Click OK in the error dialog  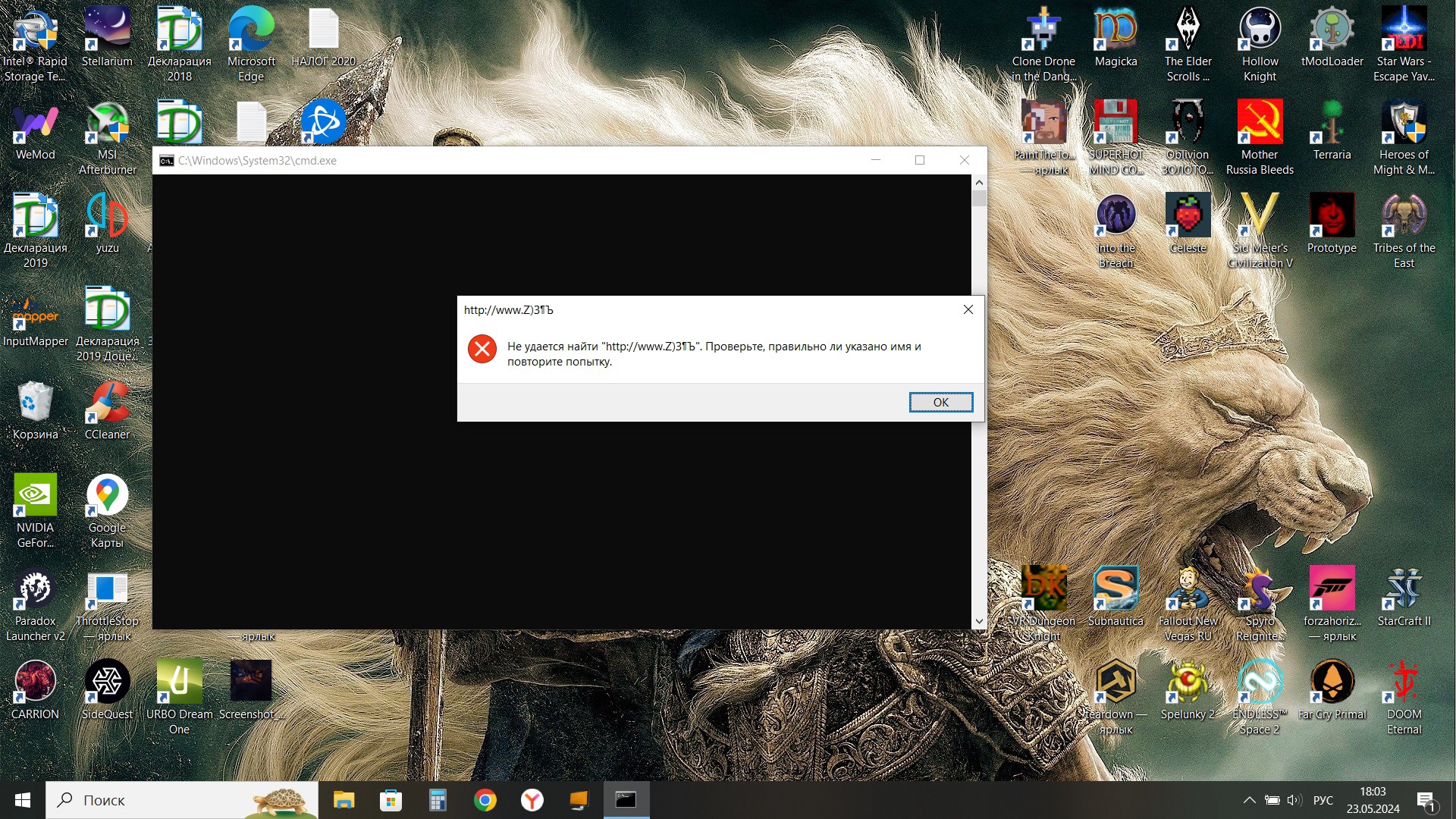(x=940, y=402)
